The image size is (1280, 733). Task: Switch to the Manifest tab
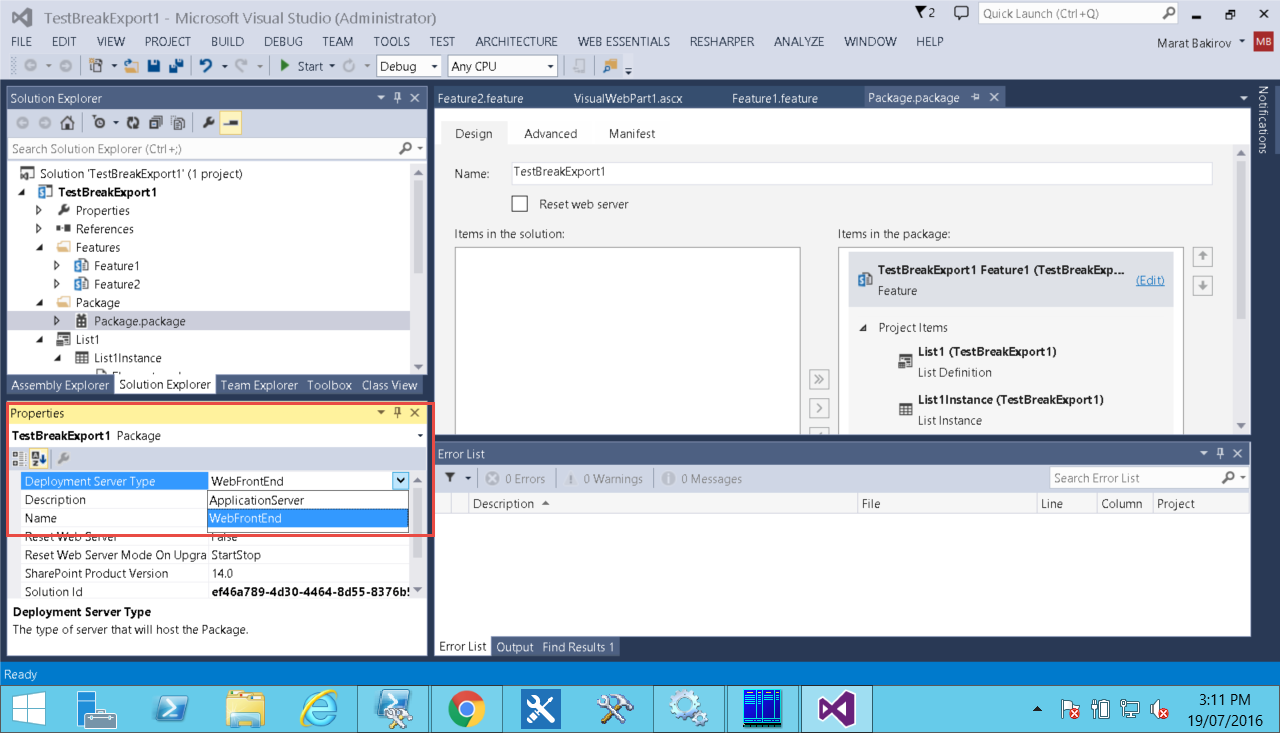coord(632,134)
